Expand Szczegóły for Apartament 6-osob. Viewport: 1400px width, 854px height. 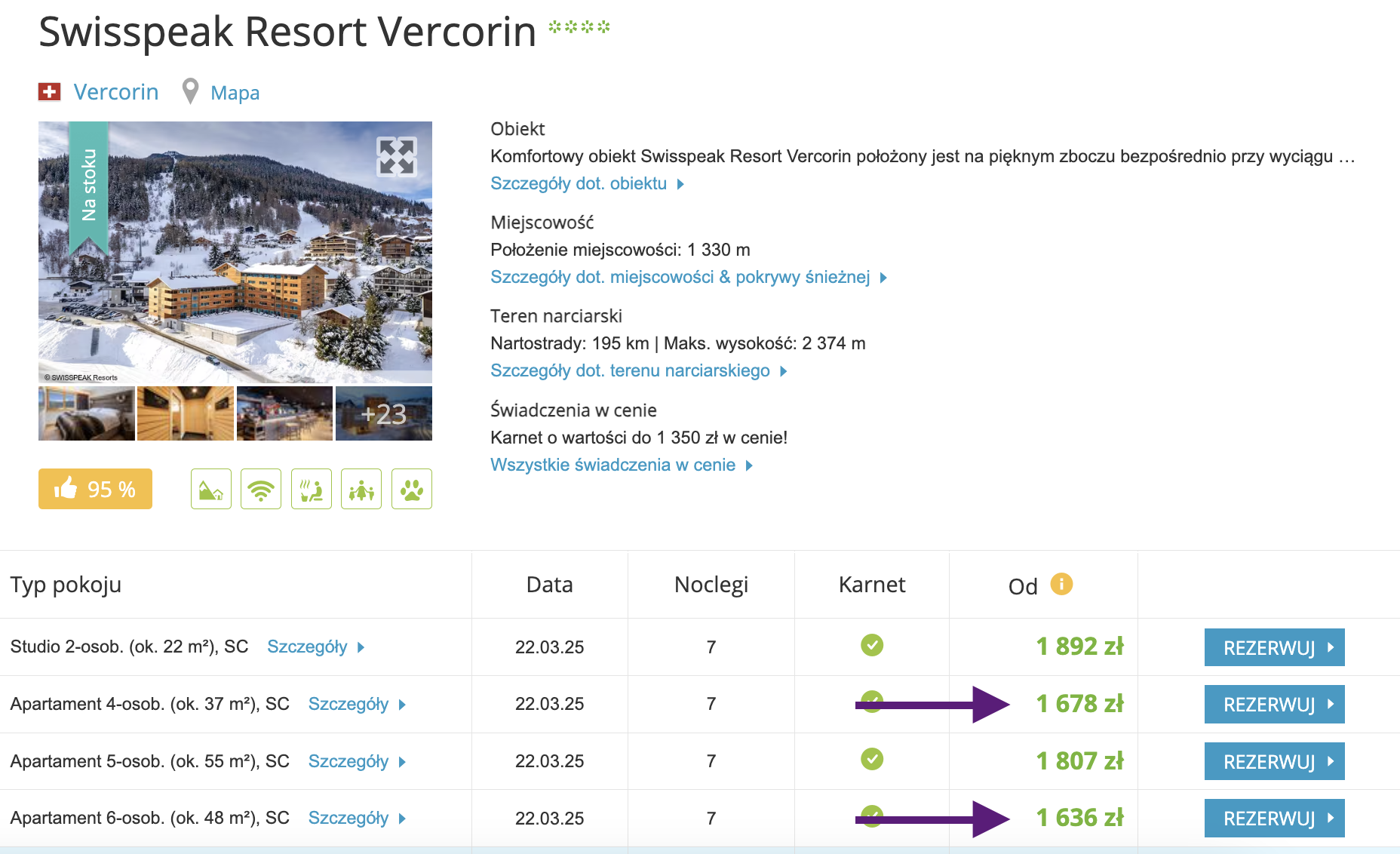click(358, 818)
